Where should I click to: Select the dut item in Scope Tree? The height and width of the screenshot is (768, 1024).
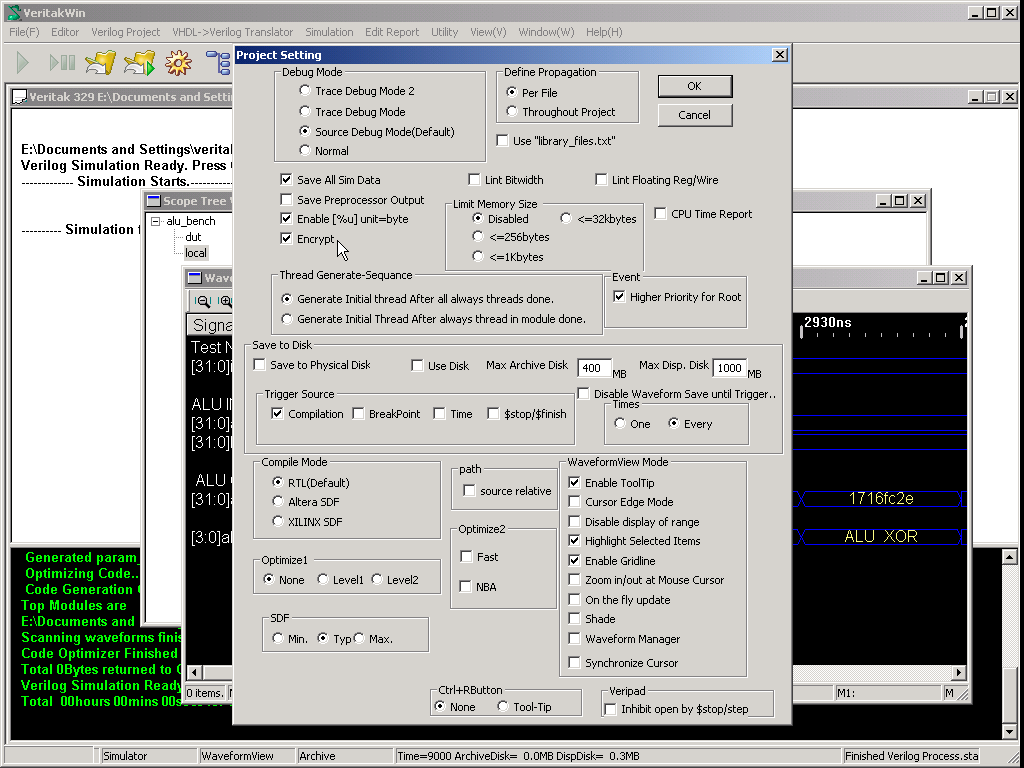click(193, 237)
